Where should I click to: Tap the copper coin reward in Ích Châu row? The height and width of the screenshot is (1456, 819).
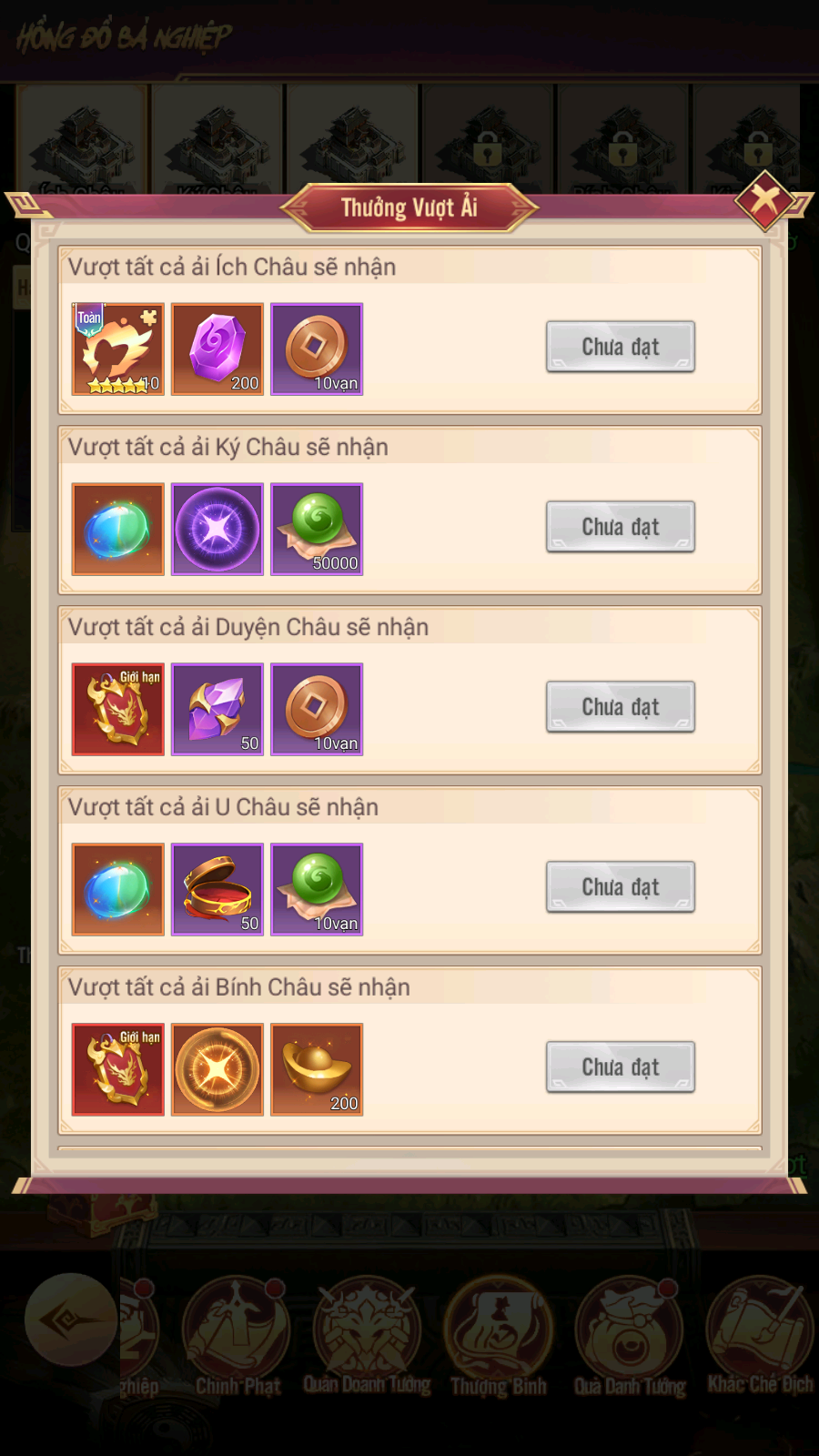click(317, 349)
